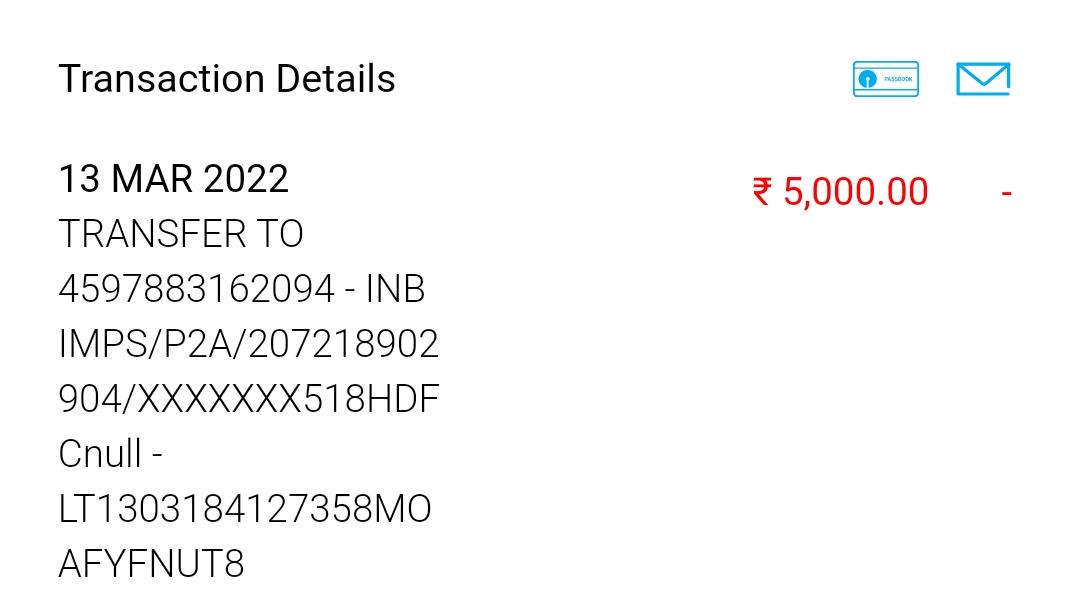Image resolution: width=1080 pixels, height=598 pixels.
Task: Tap the 904/XXXXXXX518HDF line
Action: (x=248, y=400)
